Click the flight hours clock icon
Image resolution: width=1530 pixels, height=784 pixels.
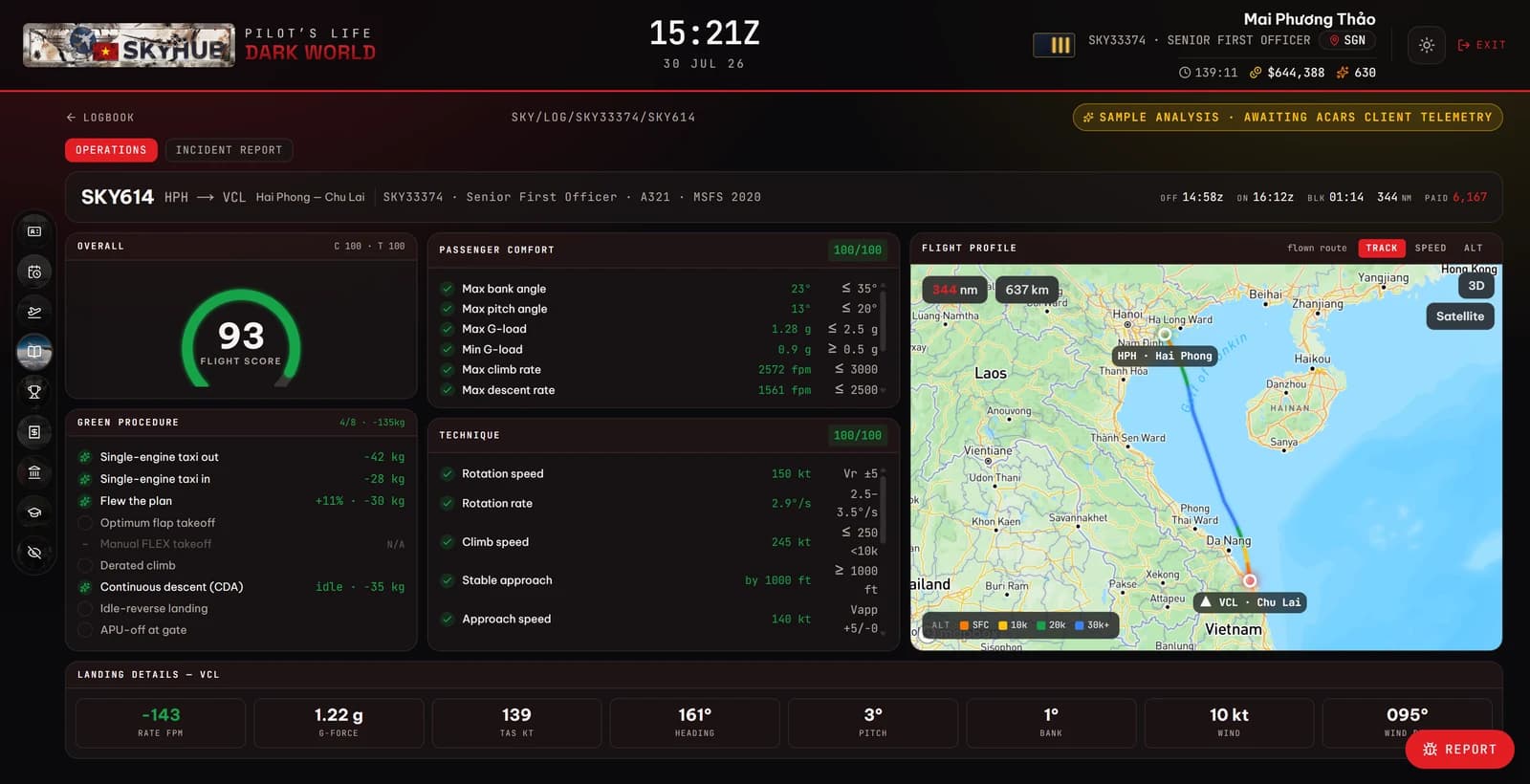click(1185, 73)
